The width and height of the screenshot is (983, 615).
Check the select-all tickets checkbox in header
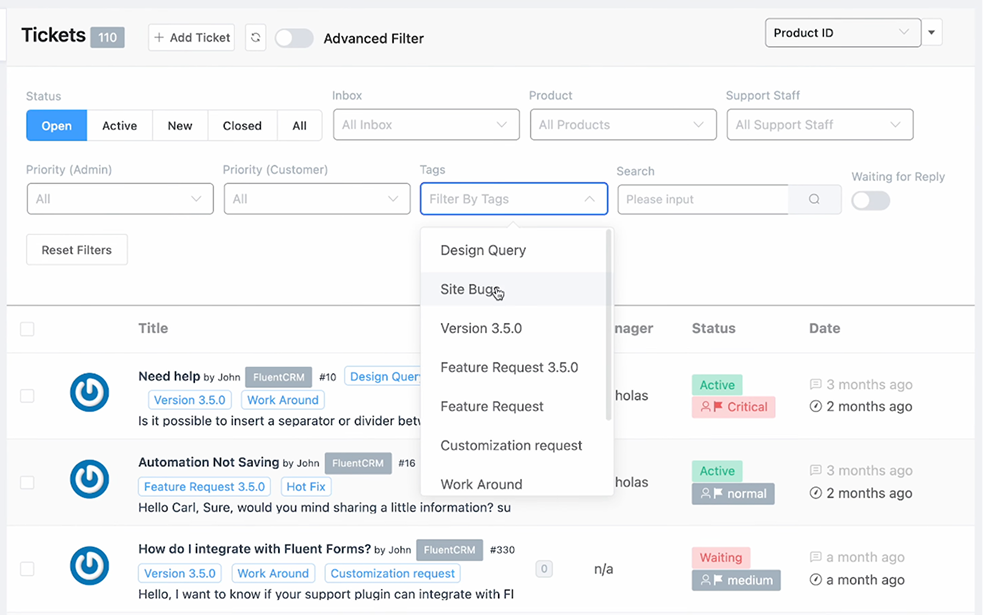point(27,329)
